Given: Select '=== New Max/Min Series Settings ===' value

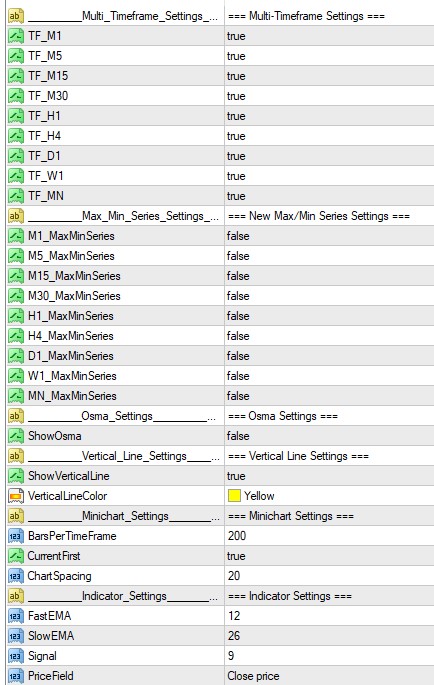Looking at the screenshot, I should 319,216.
